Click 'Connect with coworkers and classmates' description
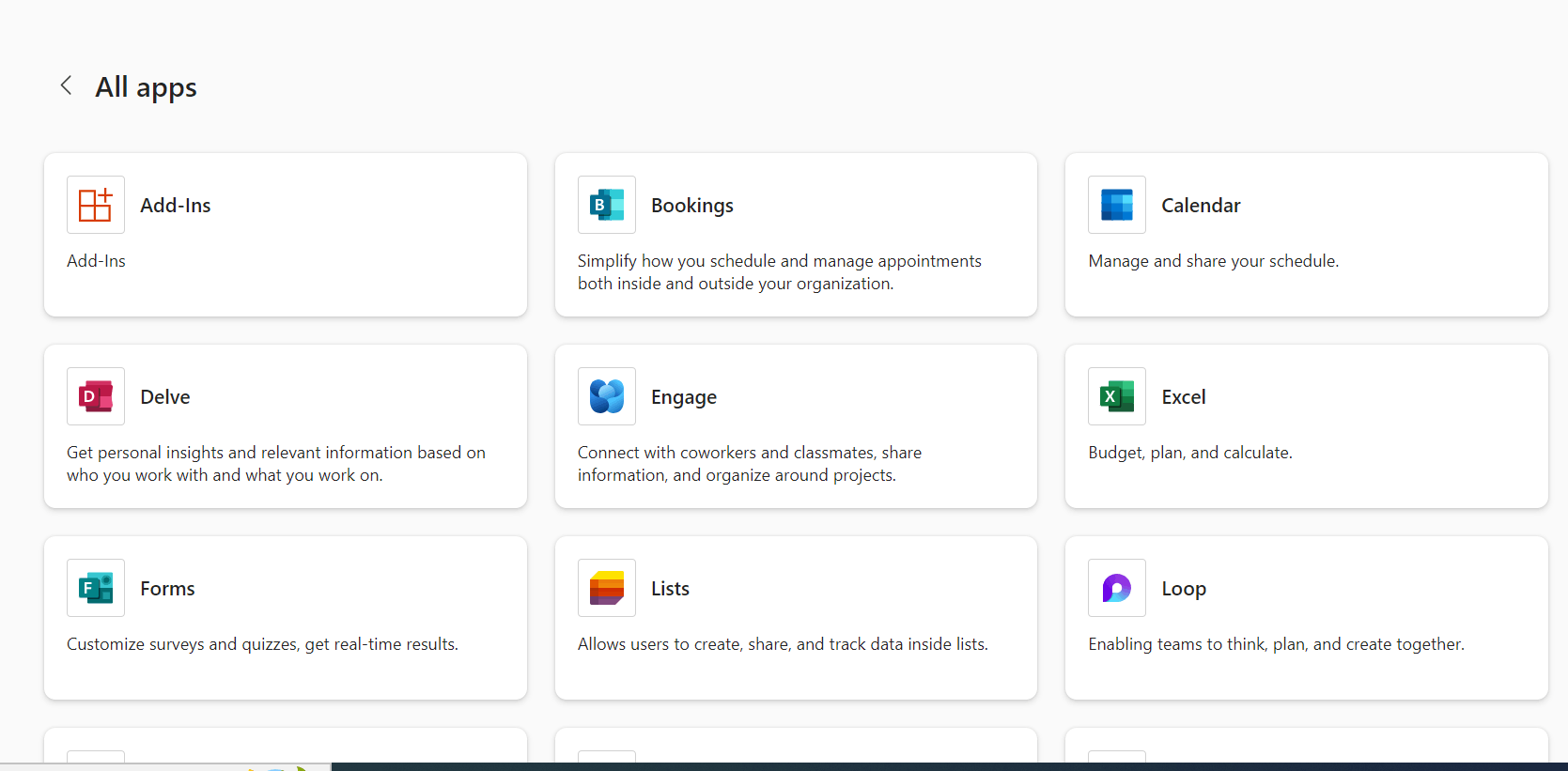Viewport: 1568px width, 771px height. click(750, 464)
